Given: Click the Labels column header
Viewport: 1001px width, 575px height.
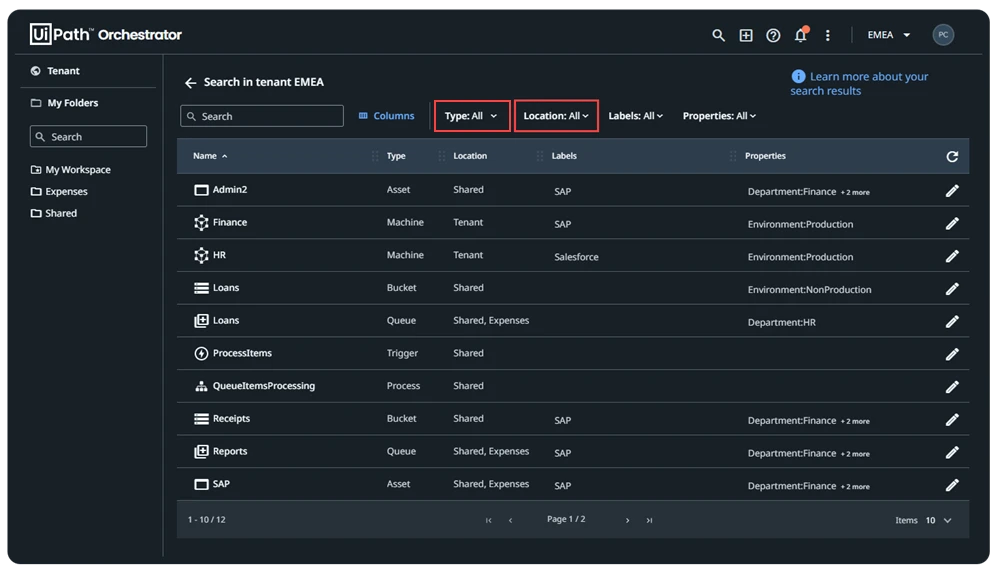Looking at the screenshot, I should coord(564,156).
